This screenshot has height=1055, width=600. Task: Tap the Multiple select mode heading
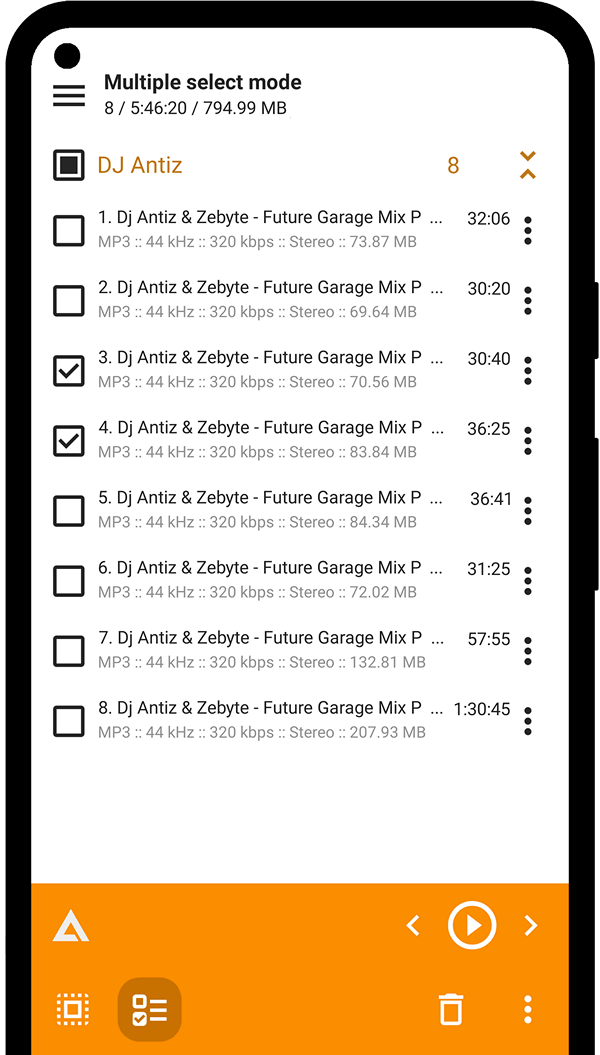pyautogui.click(x=203, y=82)
